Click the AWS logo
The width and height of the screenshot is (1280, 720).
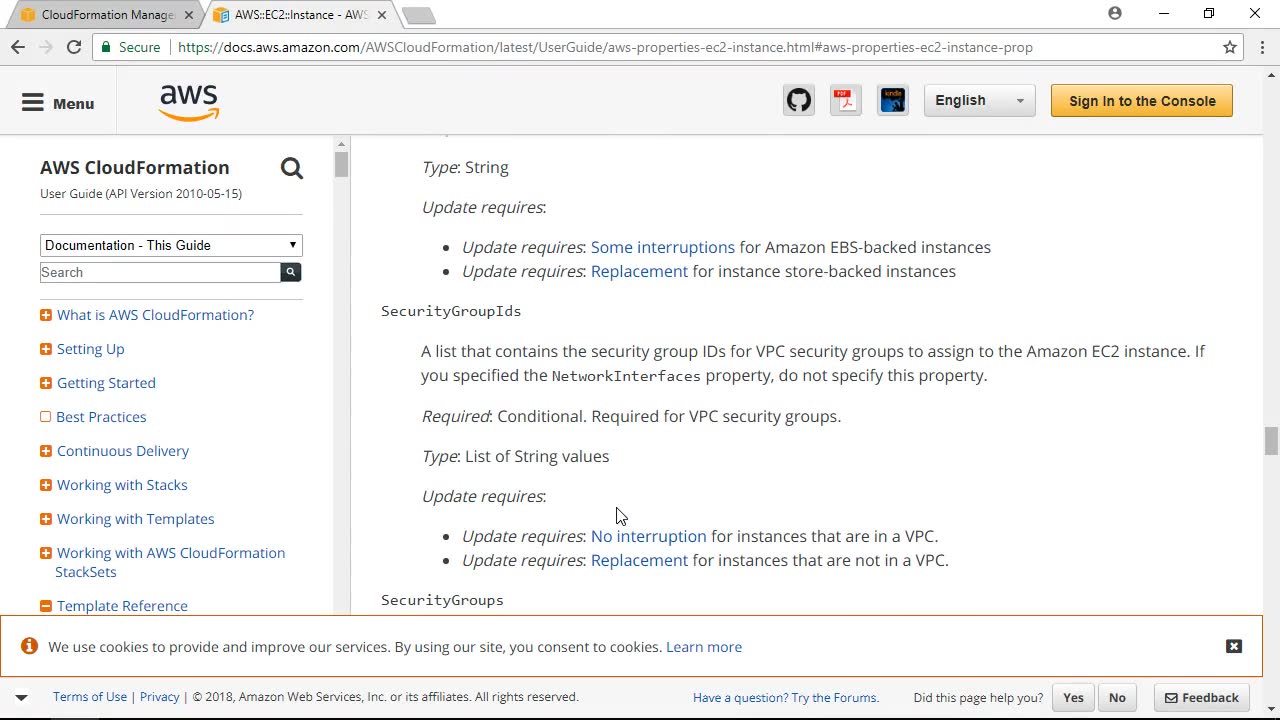(189, 102)
